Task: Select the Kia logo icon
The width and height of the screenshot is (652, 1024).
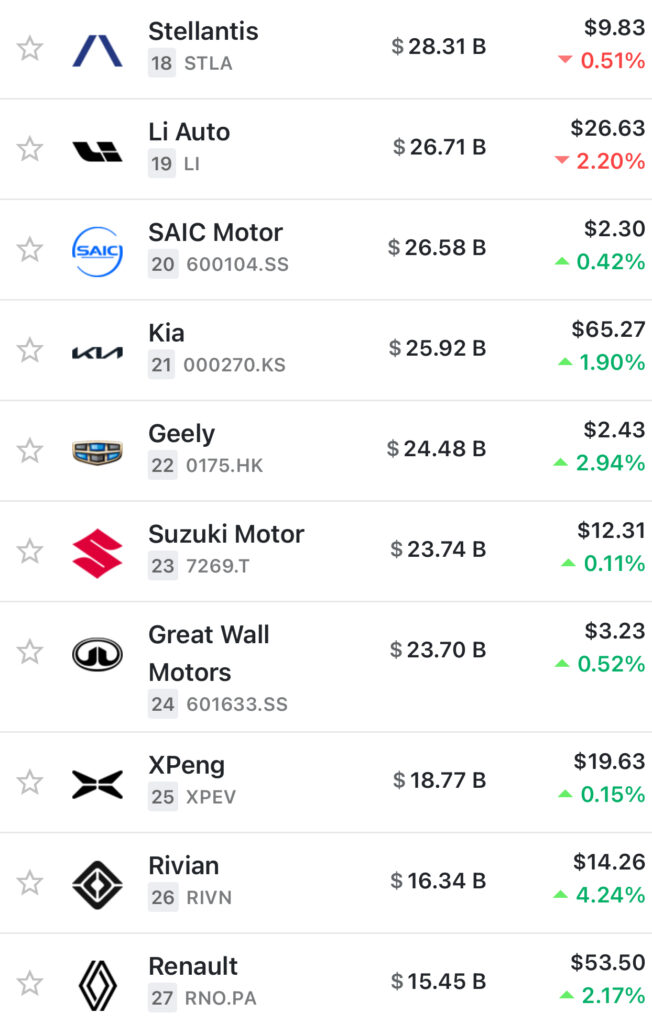Action: pyautogui.click(x=97, y=352)
